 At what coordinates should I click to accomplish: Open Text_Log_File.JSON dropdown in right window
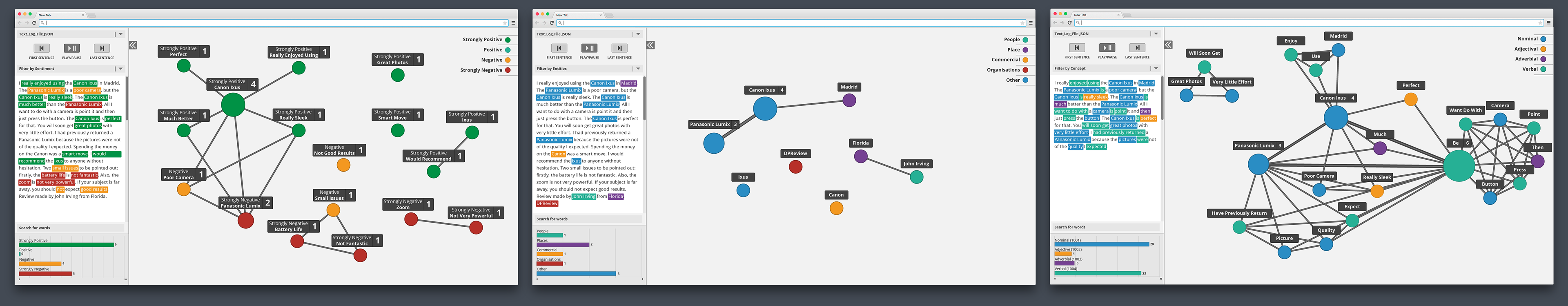point(1156,34)
